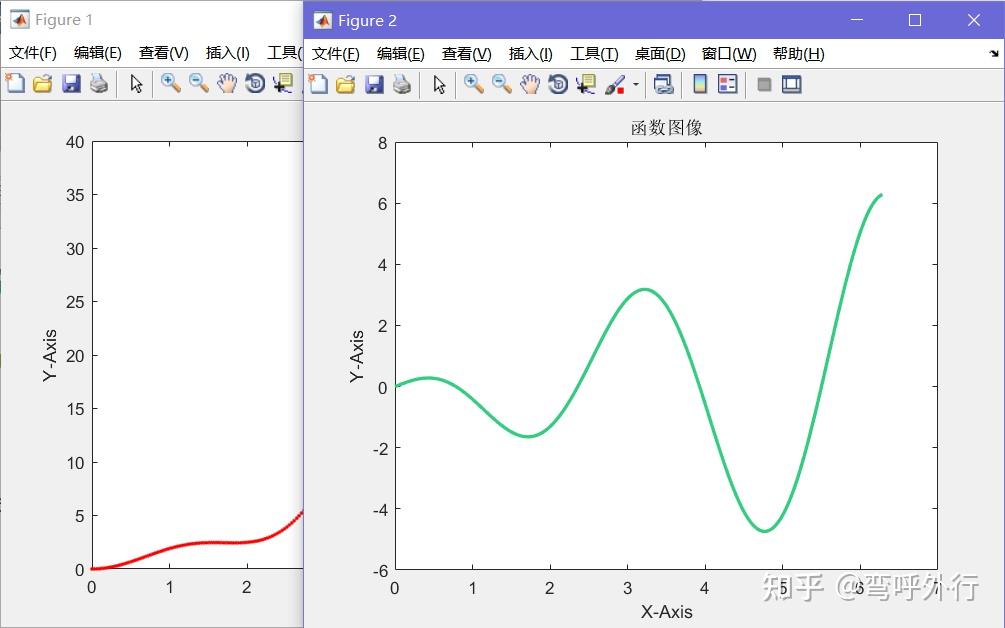Enable Rotate 3D tool in Figure 2

(x=558, y=84)
